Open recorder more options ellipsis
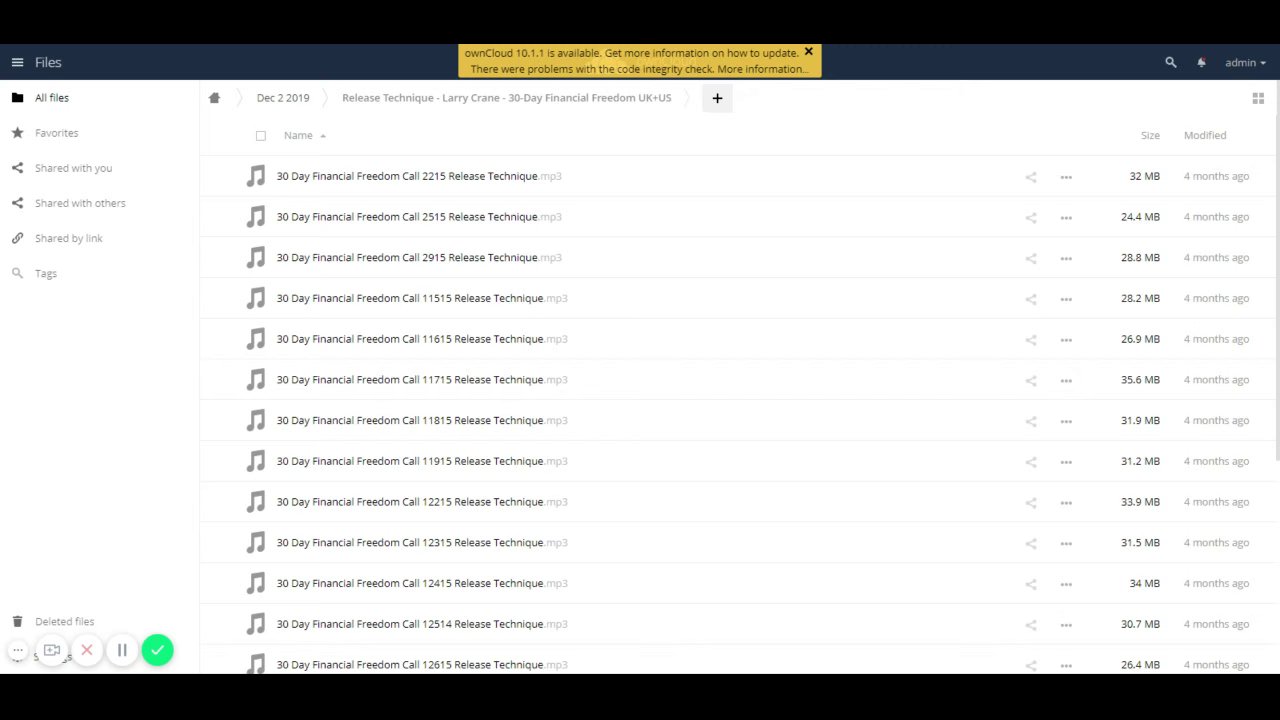Screen dimensions: 1280x720 click(x=17, y=650)
